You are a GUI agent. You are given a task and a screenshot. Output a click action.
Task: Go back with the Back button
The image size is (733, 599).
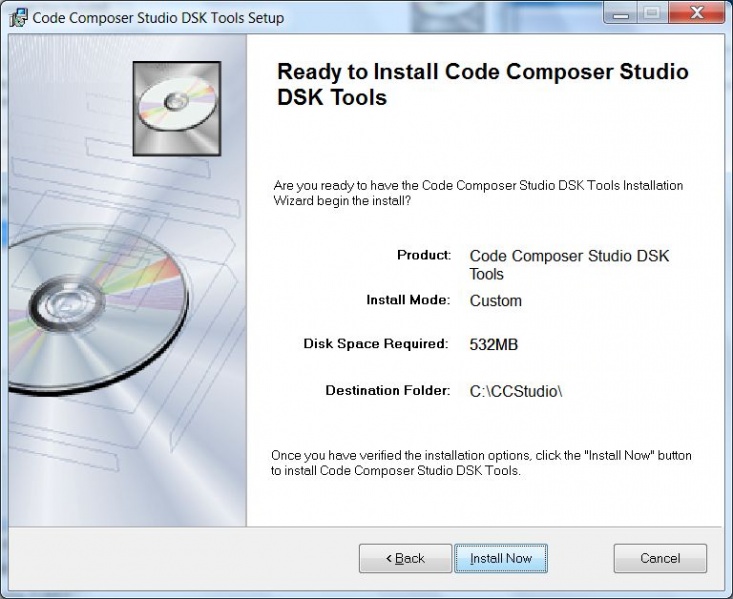coord(405,558)
